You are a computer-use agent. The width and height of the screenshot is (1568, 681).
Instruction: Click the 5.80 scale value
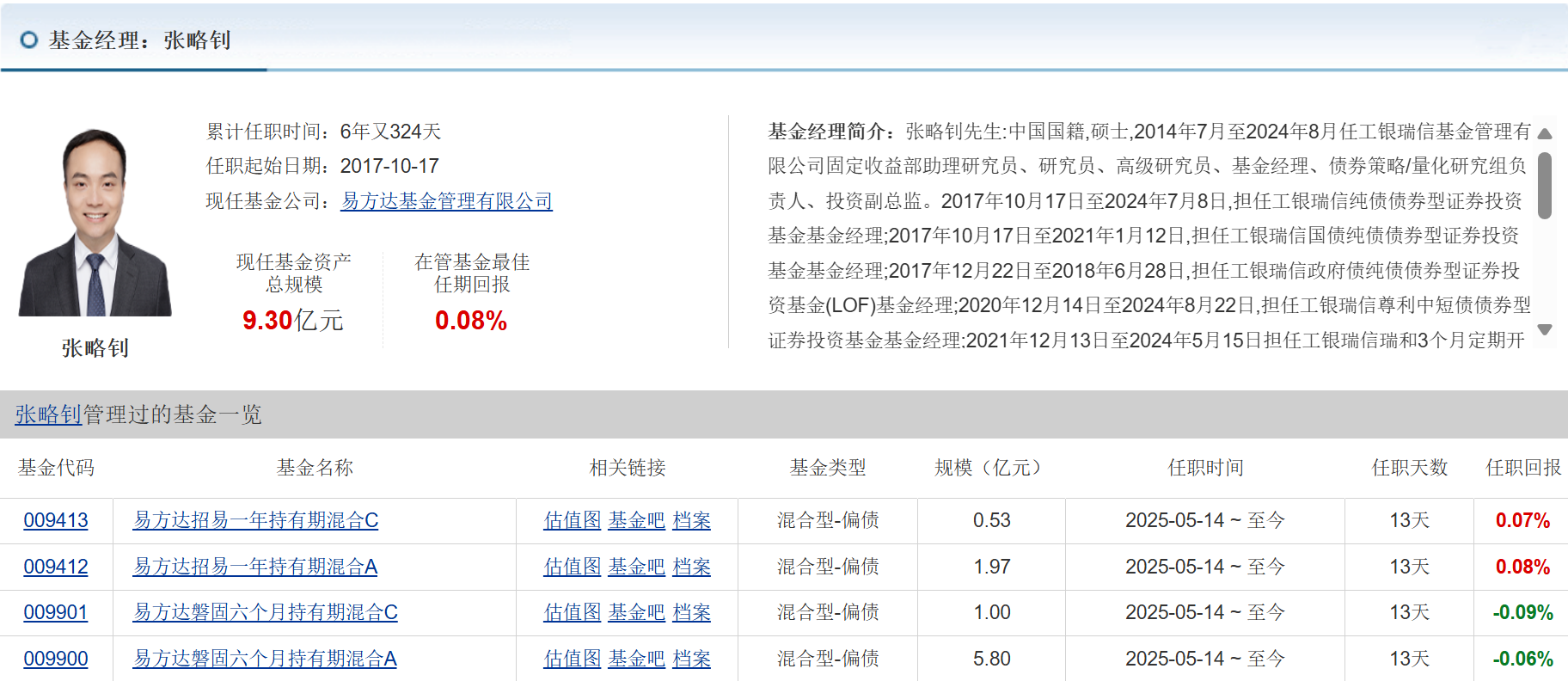[x=991, y=659]
